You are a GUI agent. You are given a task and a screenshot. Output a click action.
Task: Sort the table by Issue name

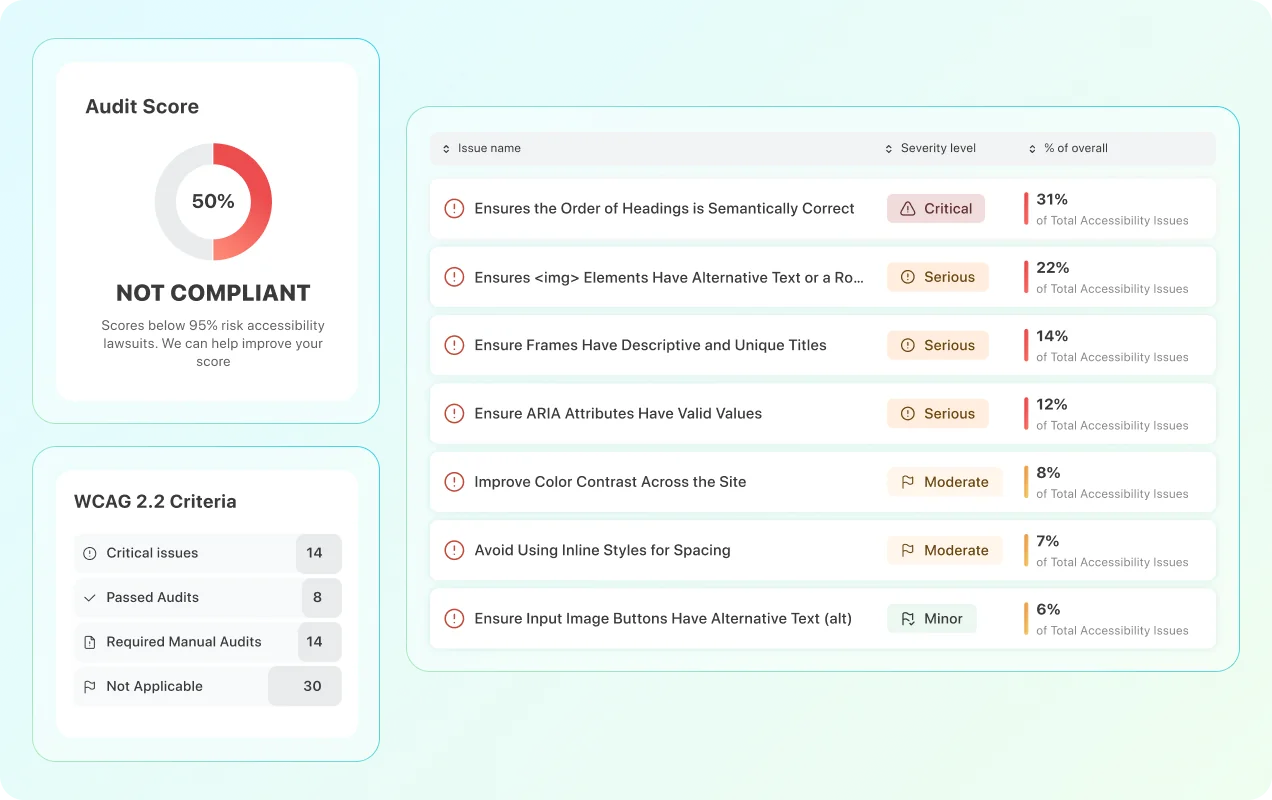click(x=481, y=148)
